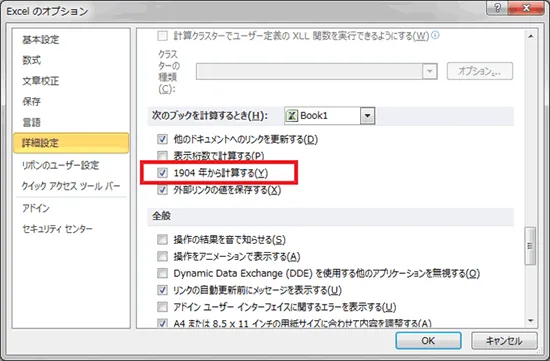Screen dimensions: 550x361
Task: Click the help question mark button
Action: click(x=497, y=8)
